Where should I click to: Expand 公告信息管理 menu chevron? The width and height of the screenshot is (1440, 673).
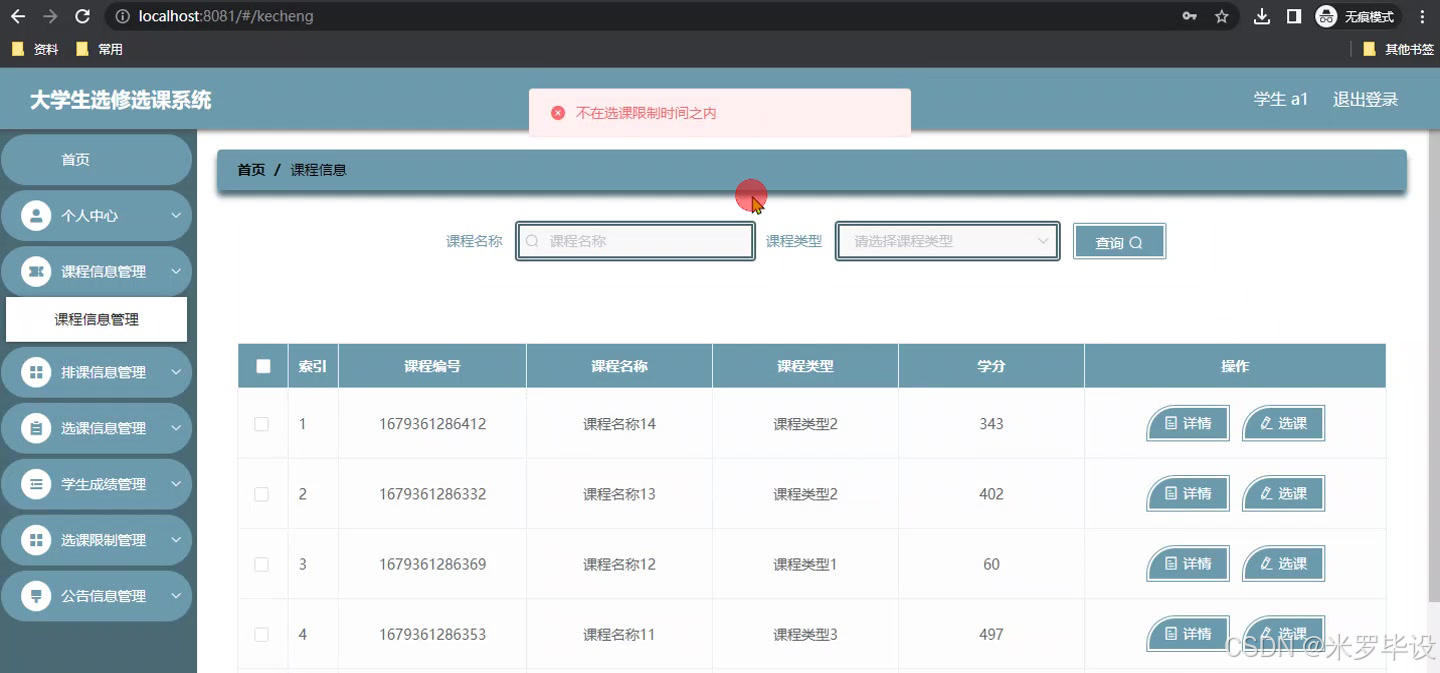176,596
